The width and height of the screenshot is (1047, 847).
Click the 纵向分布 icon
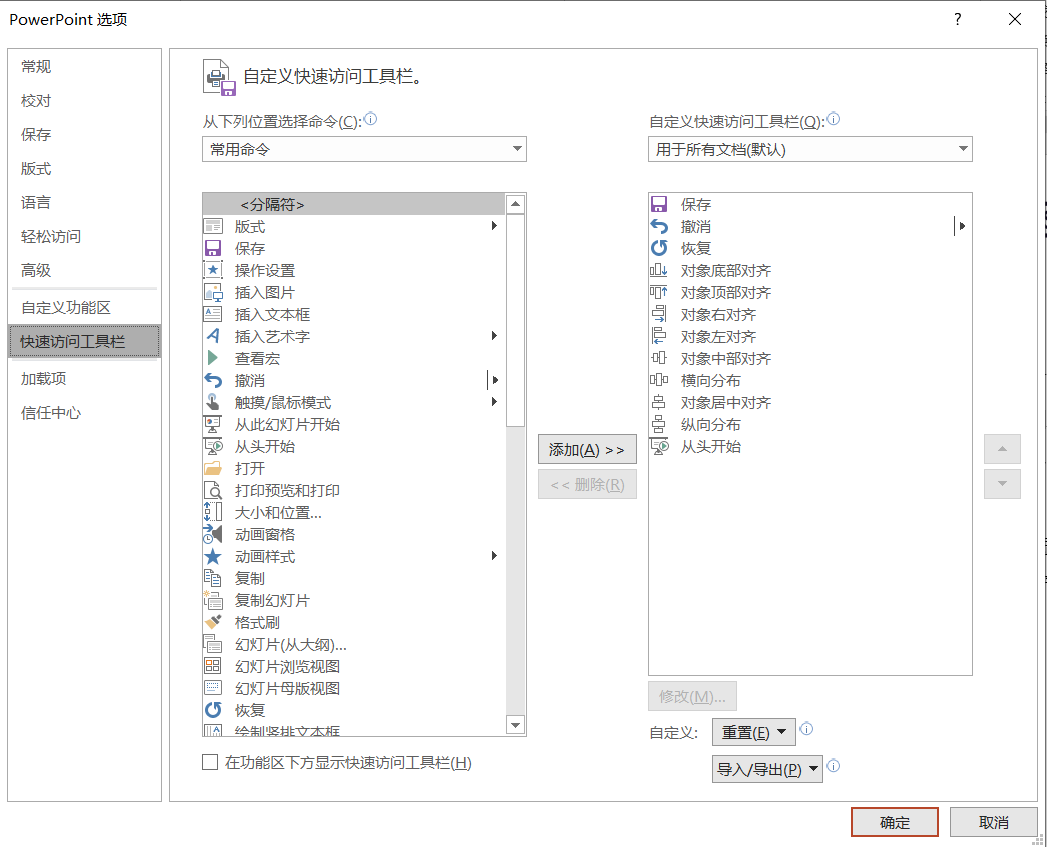click(x=658, y=424)
